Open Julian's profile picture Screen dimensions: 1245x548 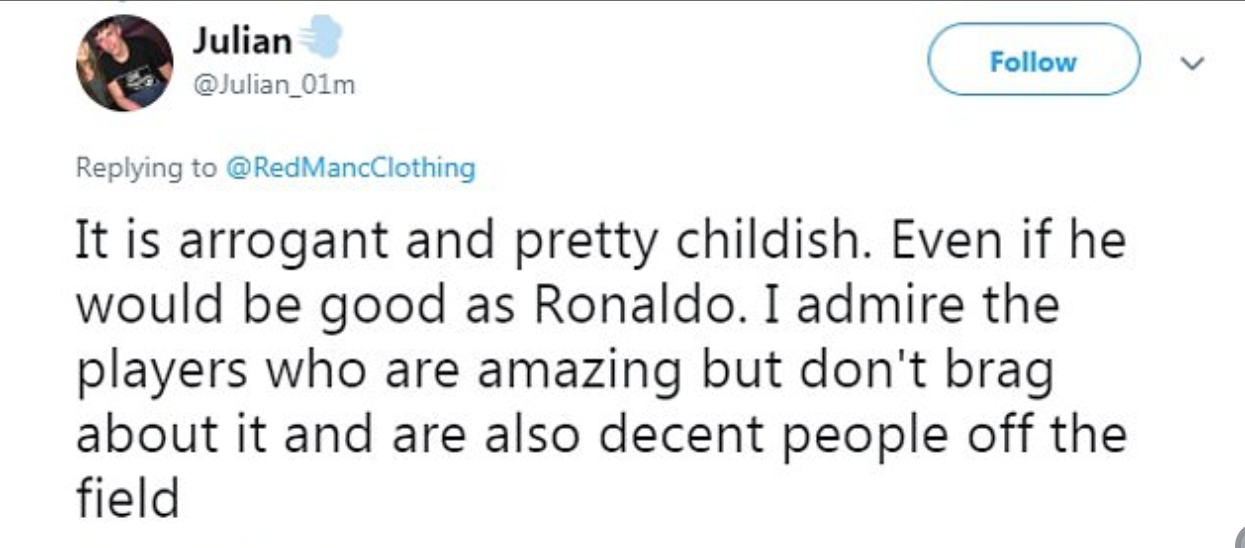pyautogui.click(x=124, y=62)
